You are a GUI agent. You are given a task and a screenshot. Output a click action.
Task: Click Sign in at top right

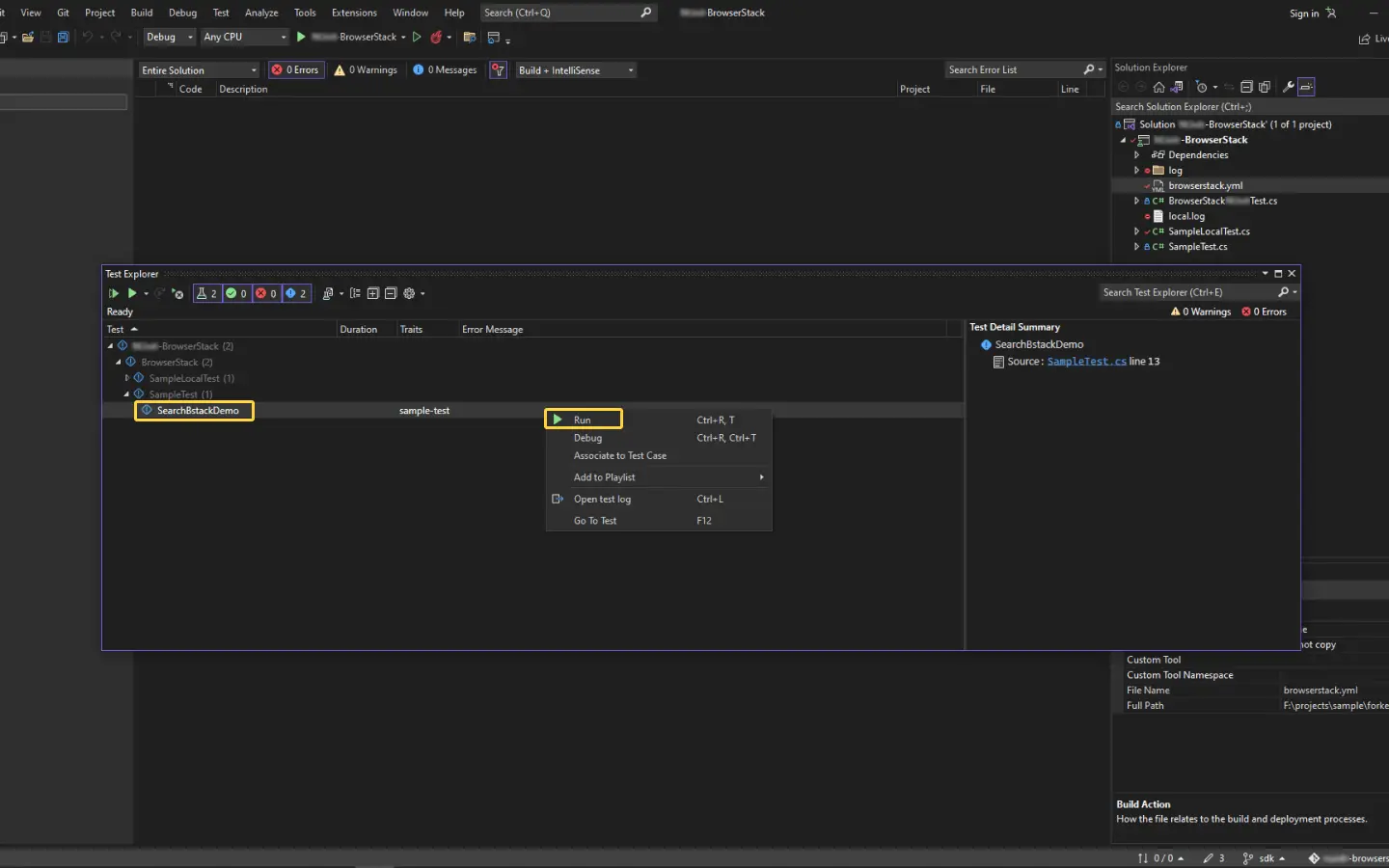click(1304, 14)
